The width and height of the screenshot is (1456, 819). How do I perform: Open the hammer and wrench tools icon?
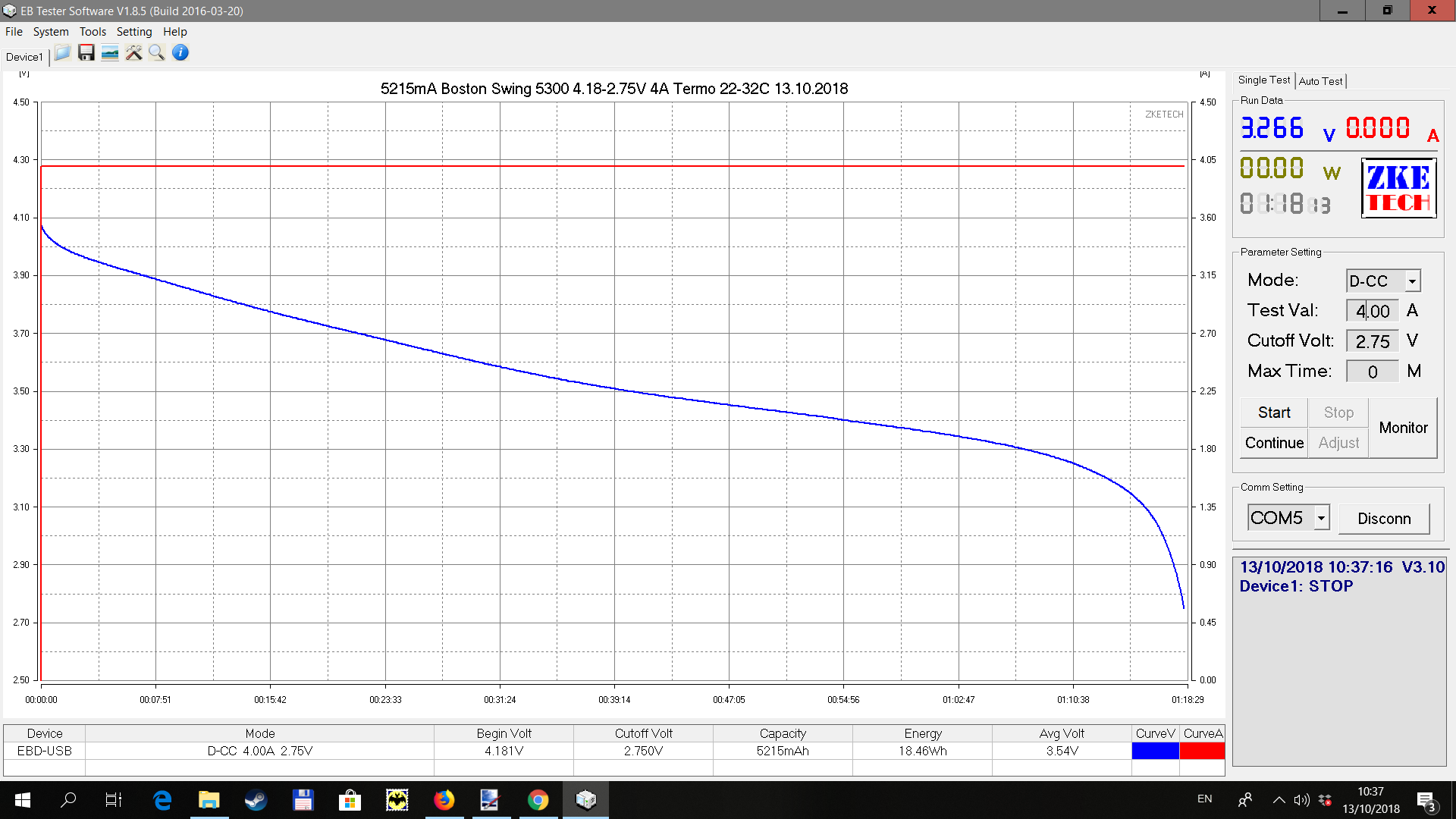pos(133,52)
